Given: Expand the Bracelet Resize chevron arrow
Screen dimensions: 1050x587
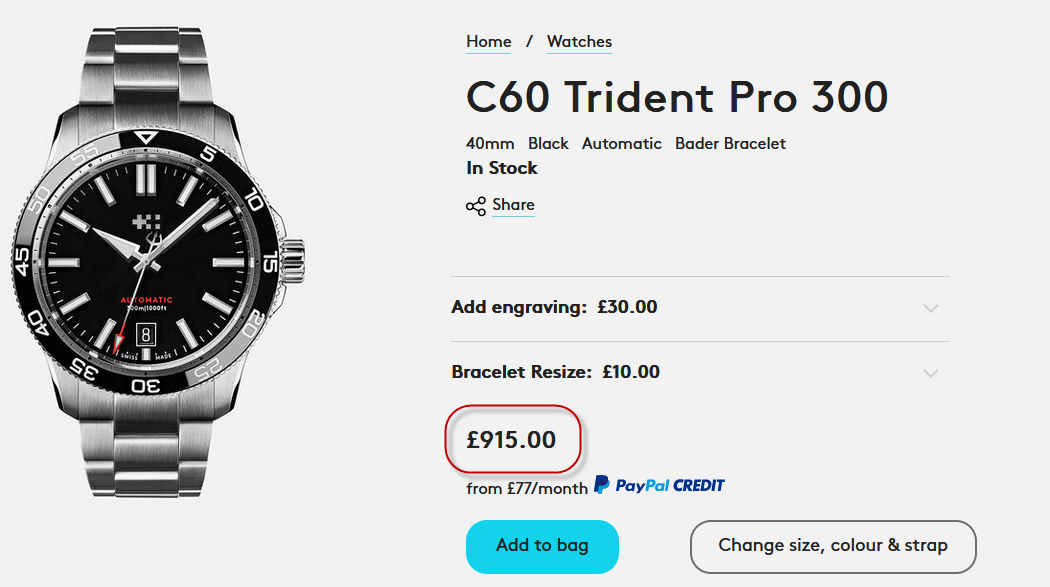Looking at the screenshot, I should point(931,373).
